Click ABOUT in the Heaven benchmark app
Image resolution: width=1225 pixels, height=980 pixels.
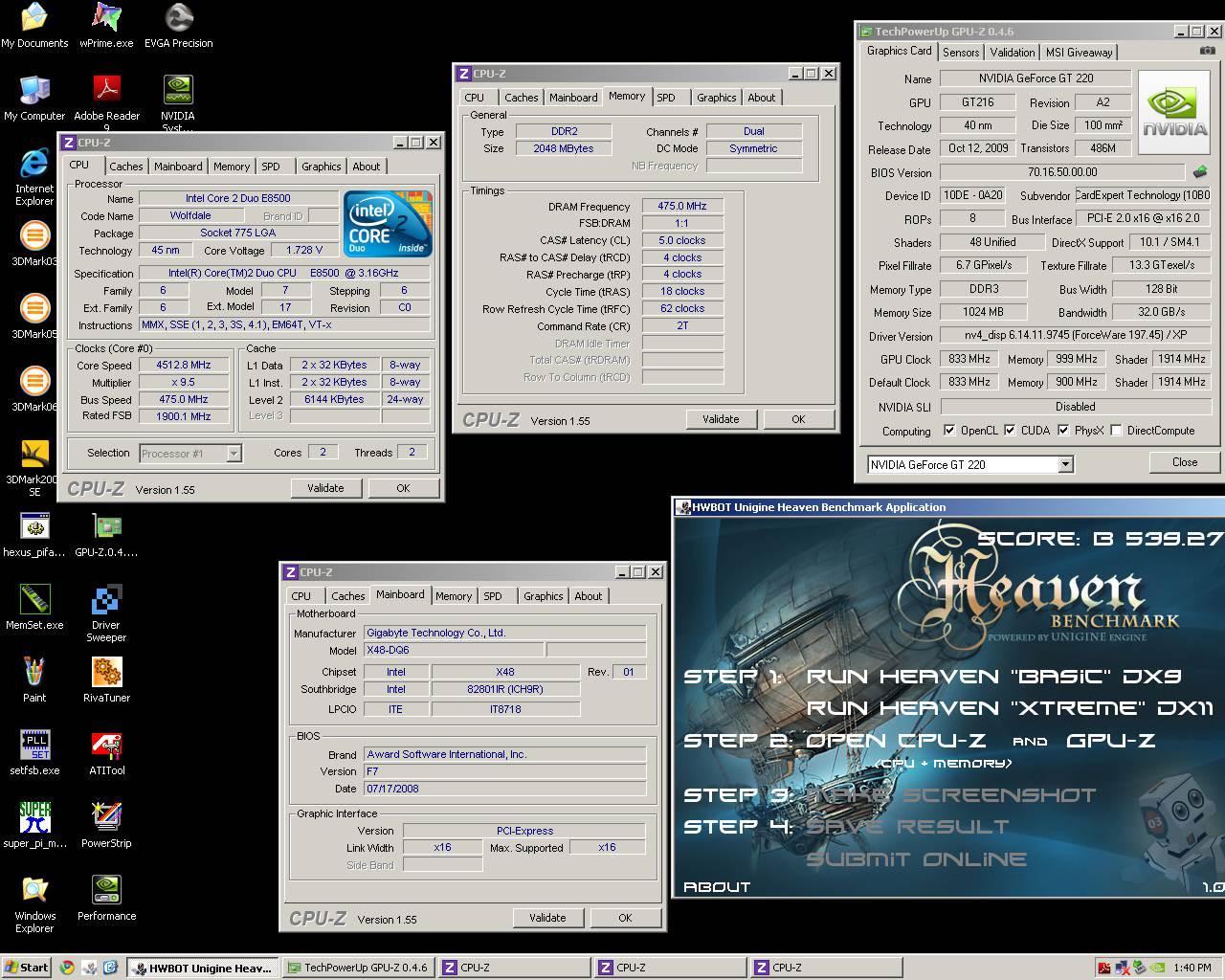(x=717, y=887)
